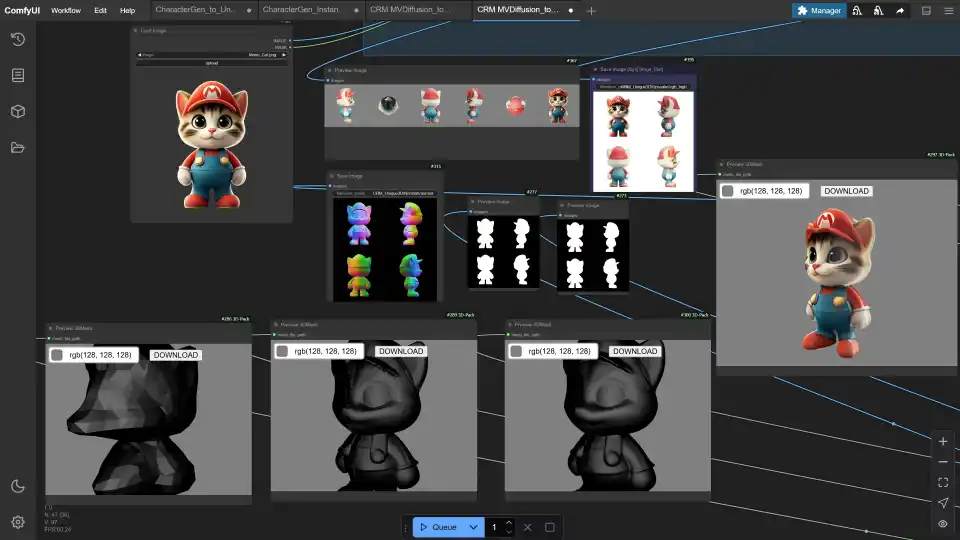The height and width of the screenshot is (540, 960).
Task: Collapse the textured Preview 3DMesh node
Action: pos(721,165)
